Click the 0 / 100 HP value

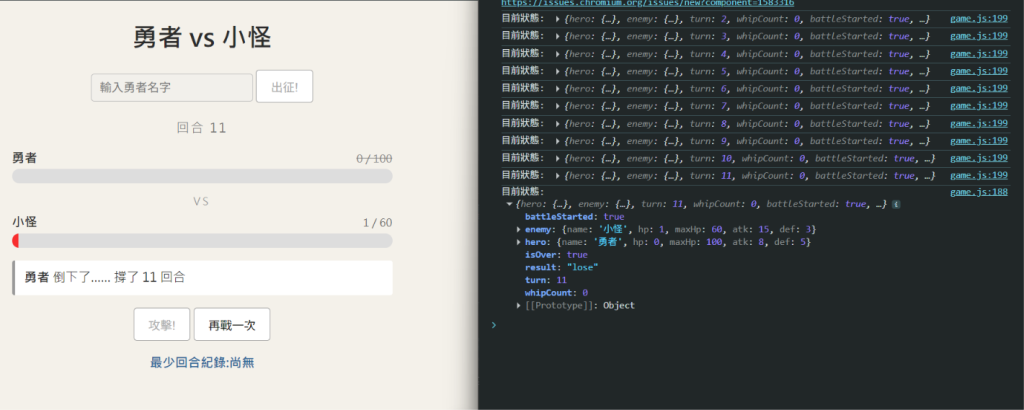pyautogui.click(x=374, y=159)
